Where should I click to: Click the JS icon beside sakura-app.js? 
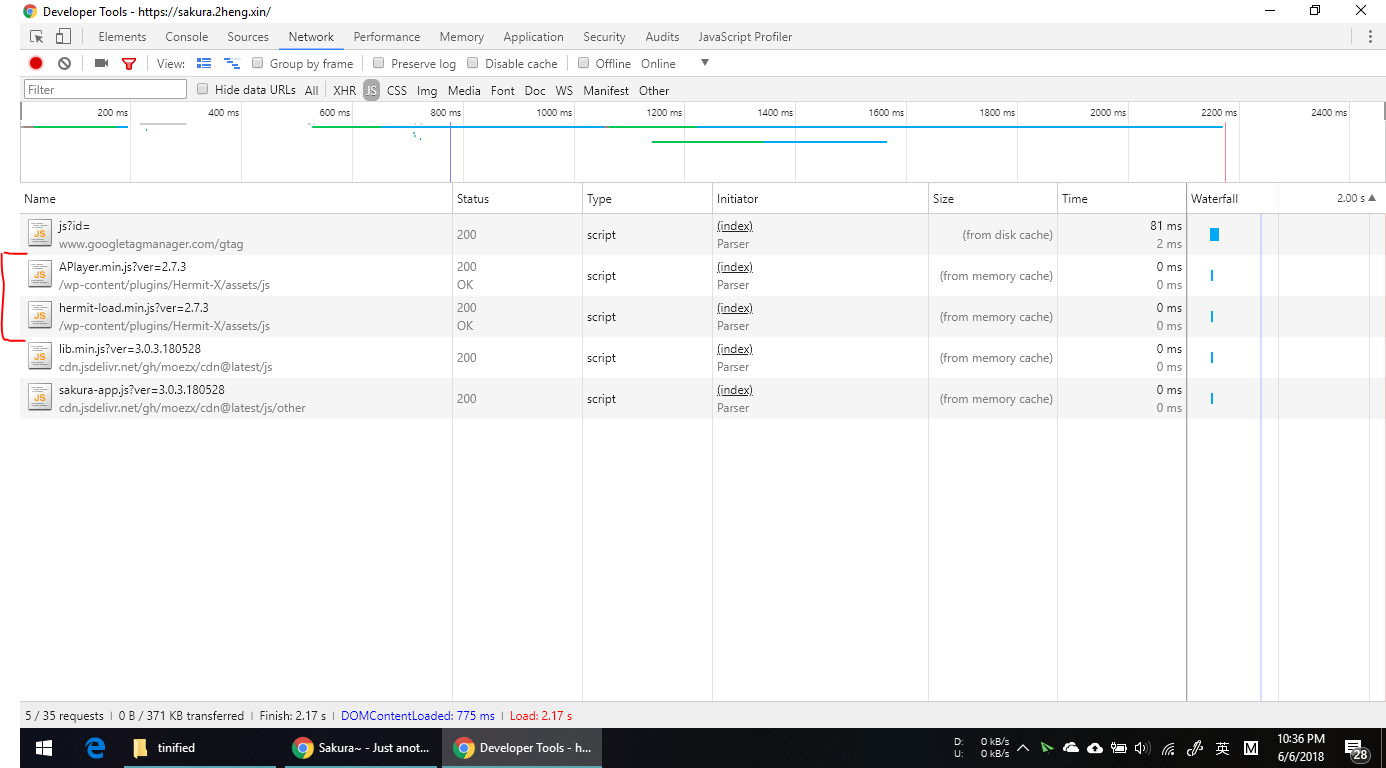[x=39, y=398]
